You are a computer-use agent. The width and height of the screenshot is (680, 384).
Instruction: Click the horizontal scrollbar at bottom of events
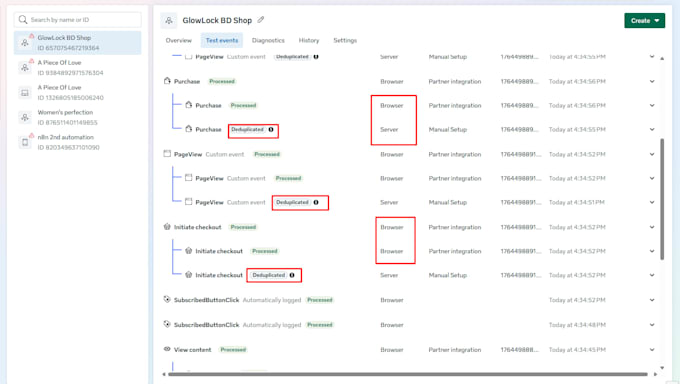click(408, 374)
